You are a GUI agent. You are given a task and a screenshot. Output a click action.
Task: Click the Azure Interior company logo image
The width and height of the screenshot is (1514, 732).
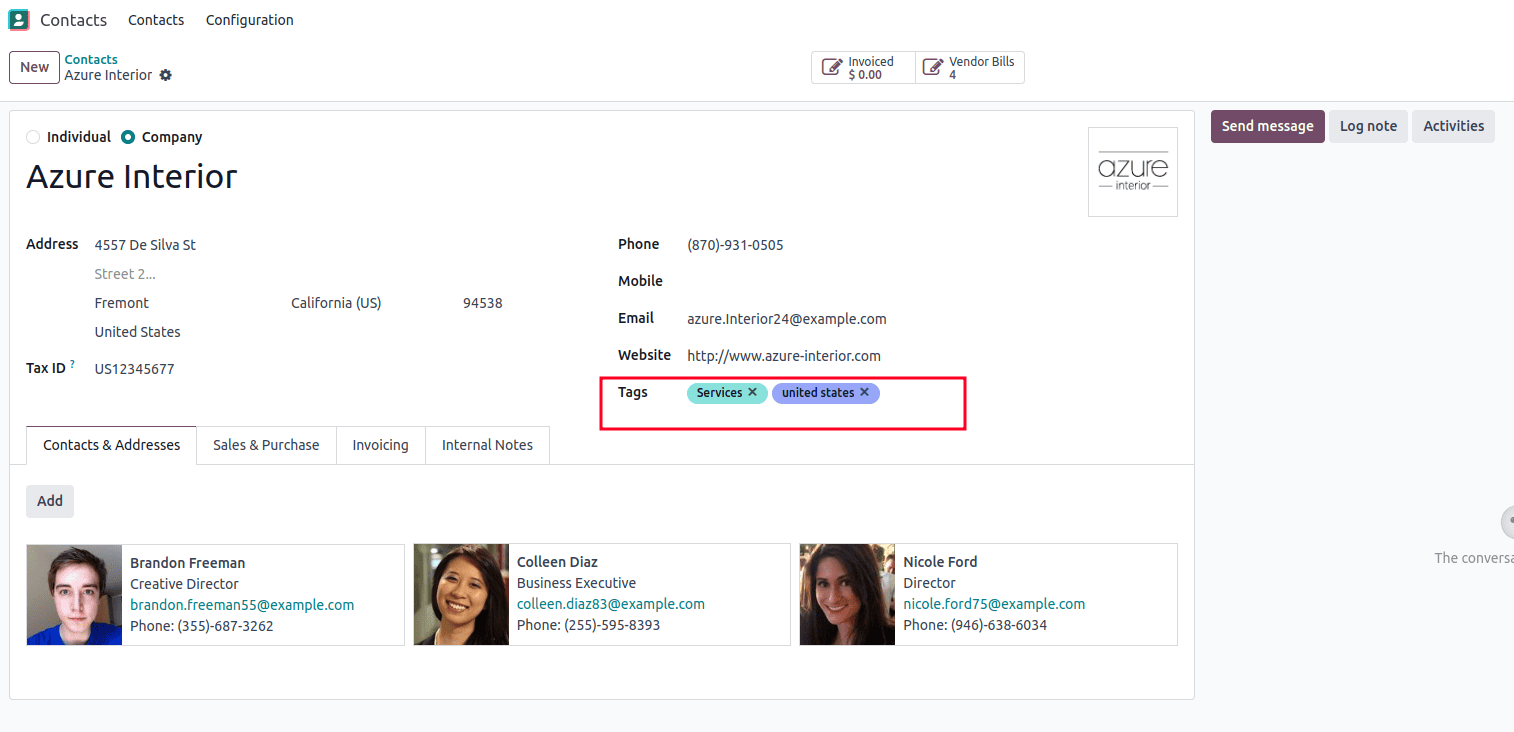coord(1132,172)
